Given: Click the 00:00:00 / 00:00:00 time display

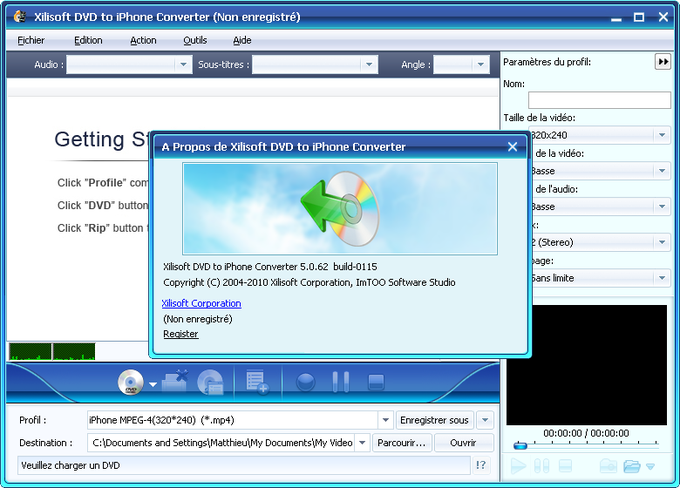Looking at the screenshot, I should pos(586,433).
